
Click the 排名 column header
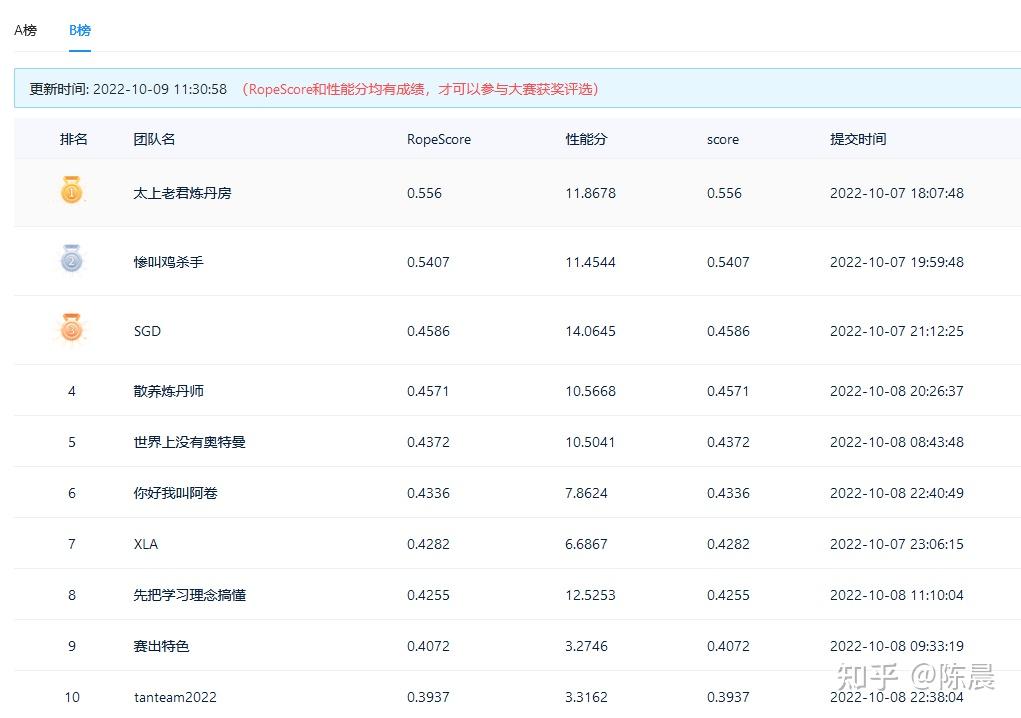click(74, 139)
